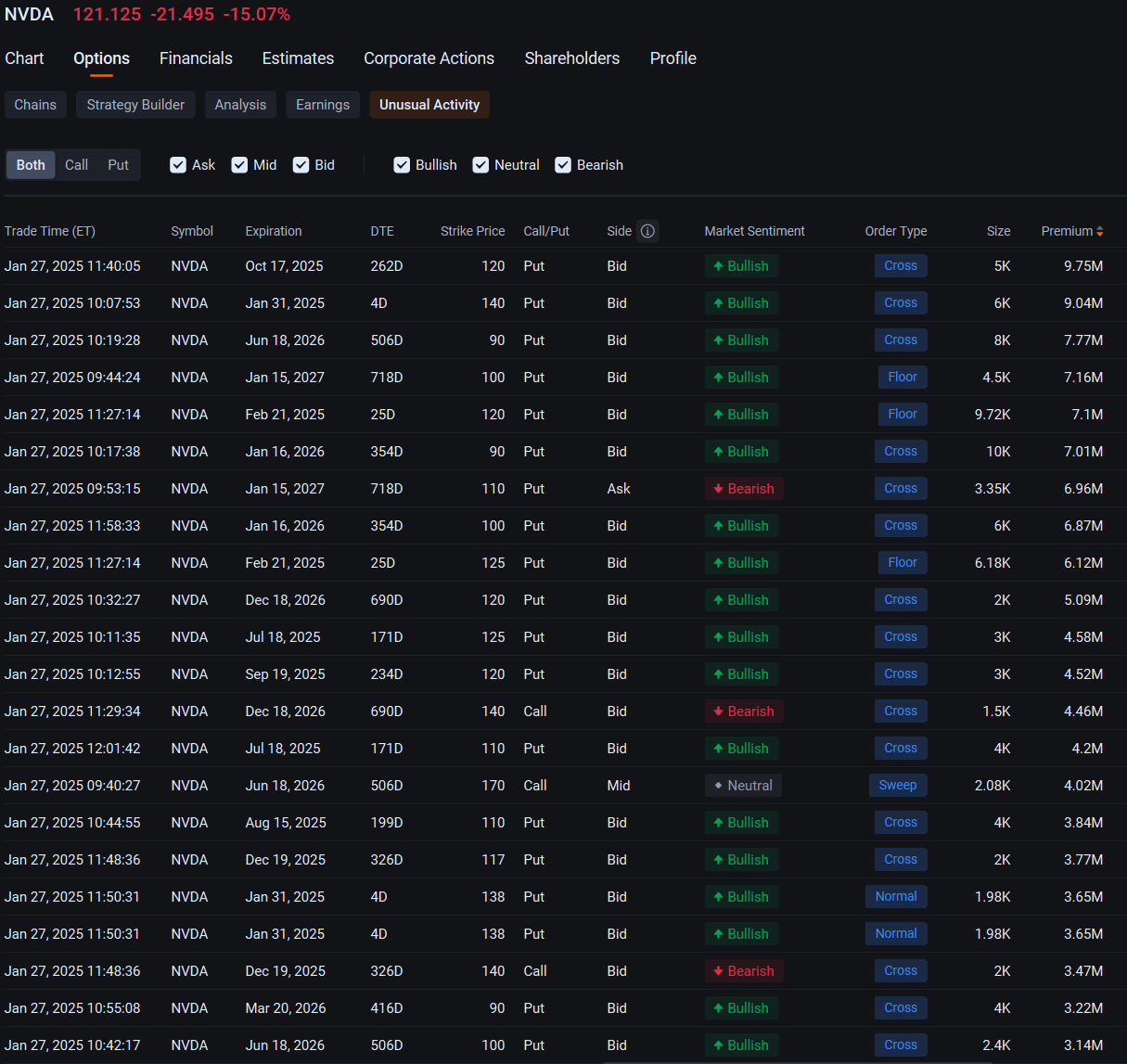Click the Oct 17, 2025 expiration cell
The width and height of the screenshot is (1127, 1064).
[x=284, y=266]
